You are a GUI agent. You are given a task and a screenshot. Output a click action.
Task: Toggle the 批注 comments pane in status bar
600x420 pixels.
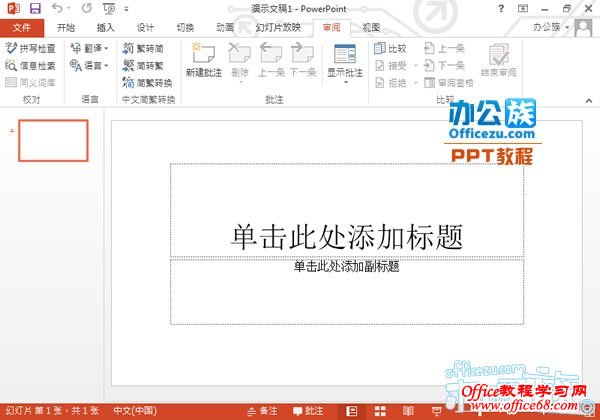coord(308,411)
